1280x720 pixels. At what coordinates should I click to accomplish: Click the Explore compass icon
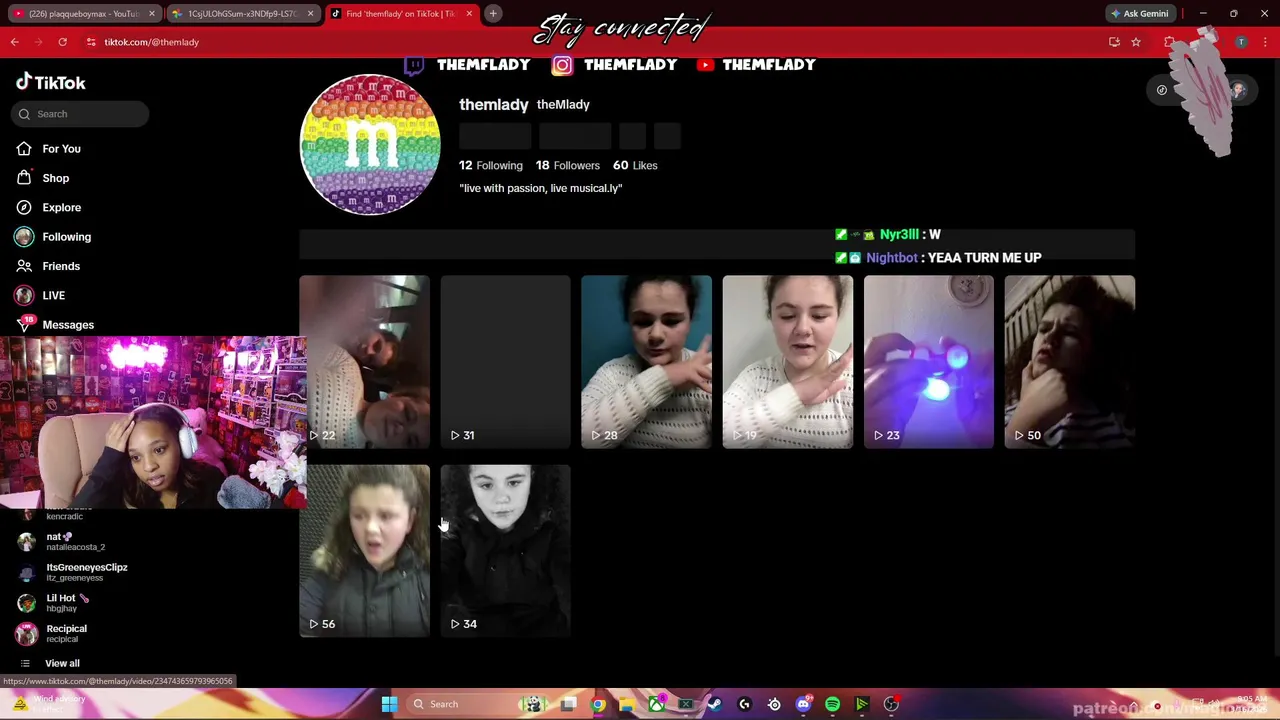click(x=24, y=207)
